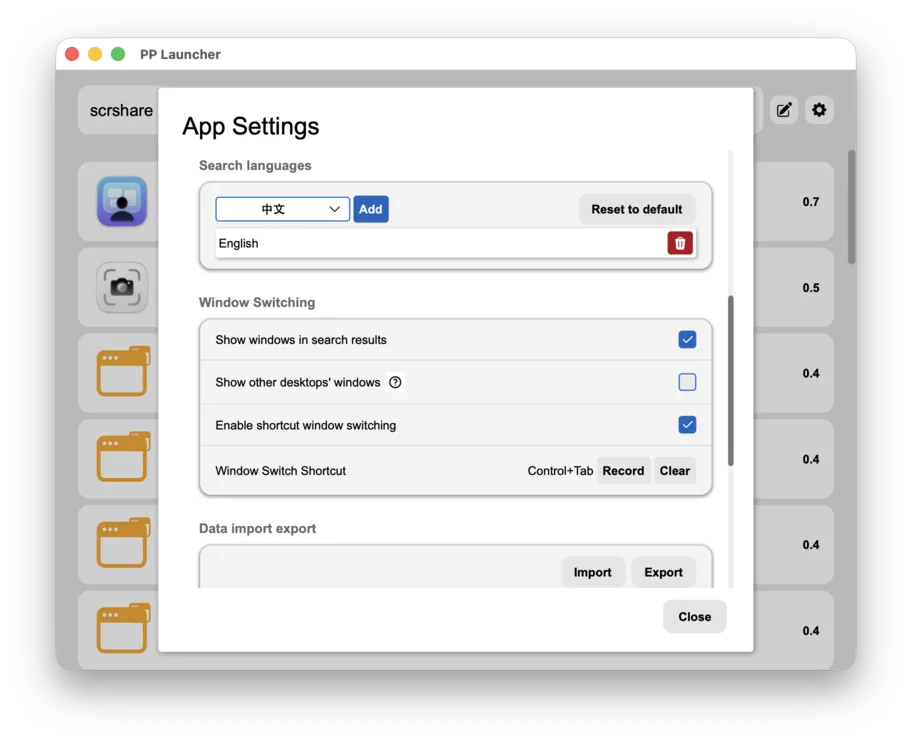This screenshot has width=912, height=744.
Task: Click the Control+Tab shortcut value
Action: [x=560, y=471]
